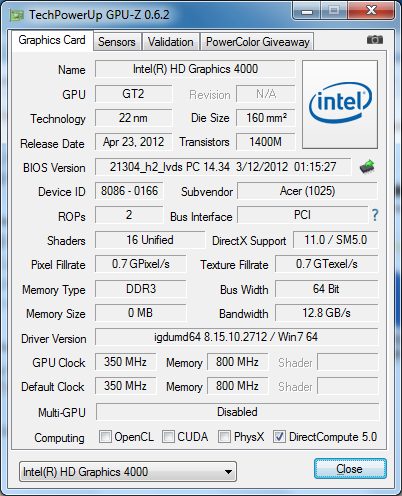The height and width of the screenshot is (496, 402).
Task: Click the Name field showing Intel HD Graphics
Action: pos(195,69)
